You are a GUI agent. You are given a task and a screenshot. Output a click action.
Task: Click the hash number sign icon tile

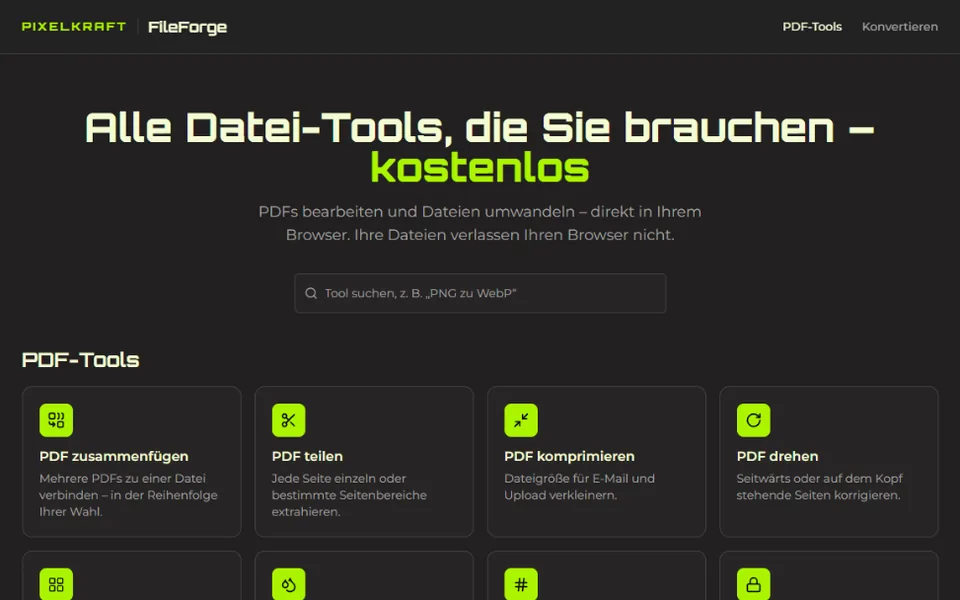(521, 584)
